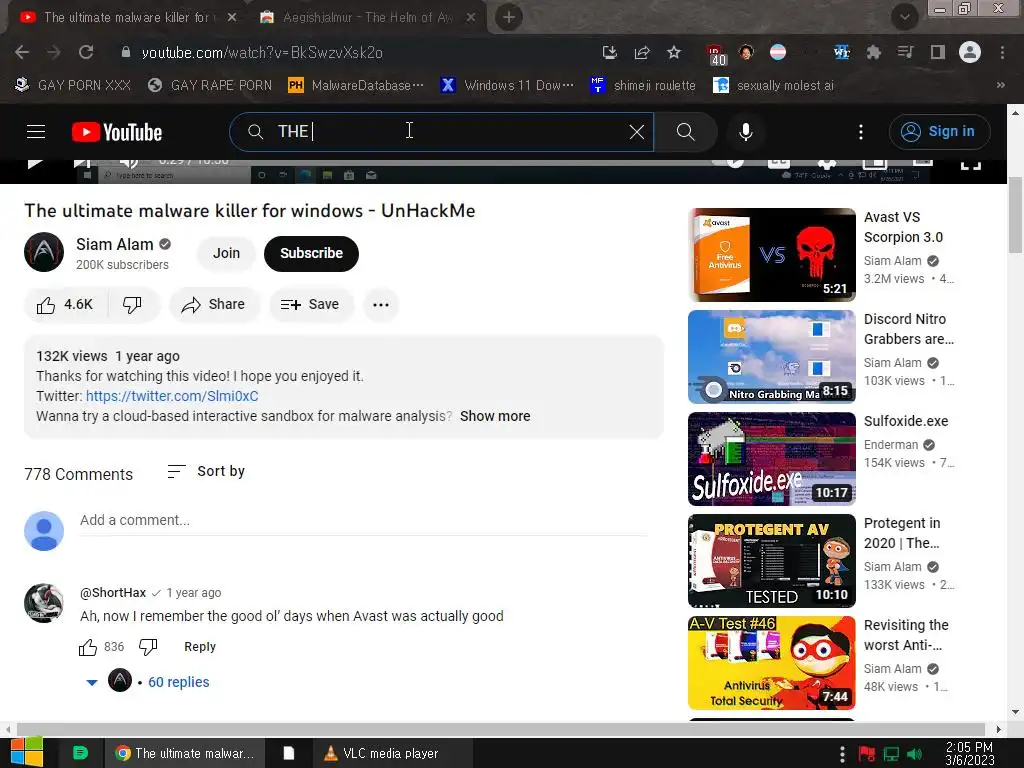Dislike the UnHackMe video
The width and height of the screenshot is (1024, 768).
[x=133, y=304]
